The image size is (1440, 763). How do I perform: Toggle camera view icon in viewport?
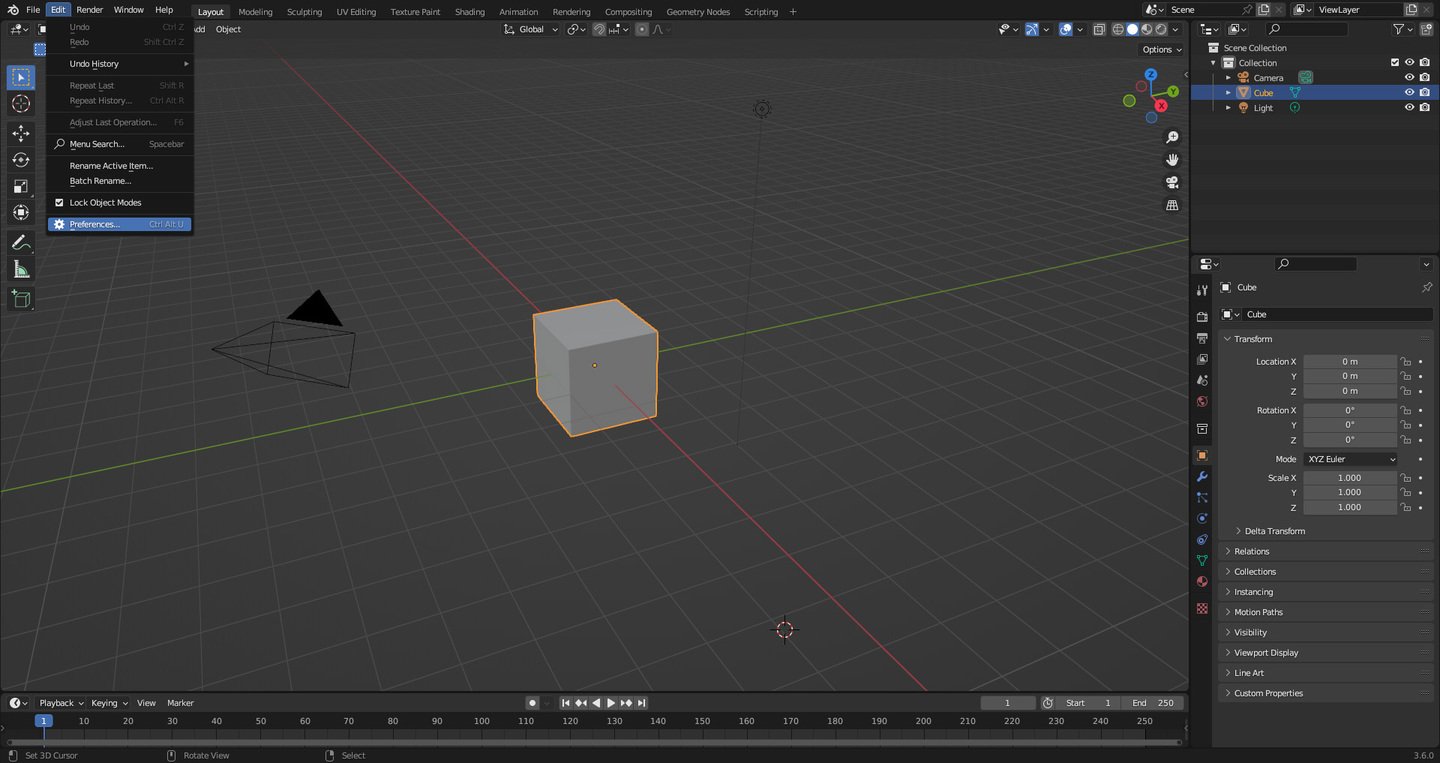pos(1172,182)
